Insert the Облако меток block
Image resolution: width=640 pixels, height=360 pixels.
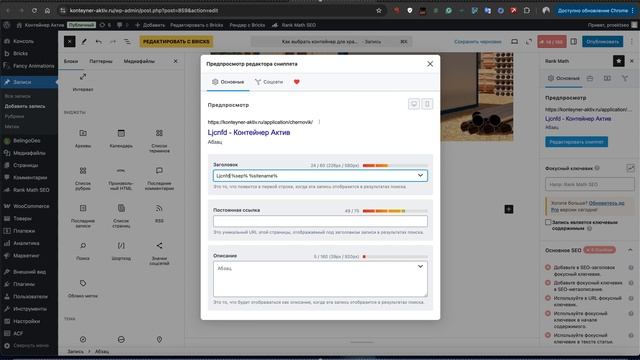pos(83,289)
